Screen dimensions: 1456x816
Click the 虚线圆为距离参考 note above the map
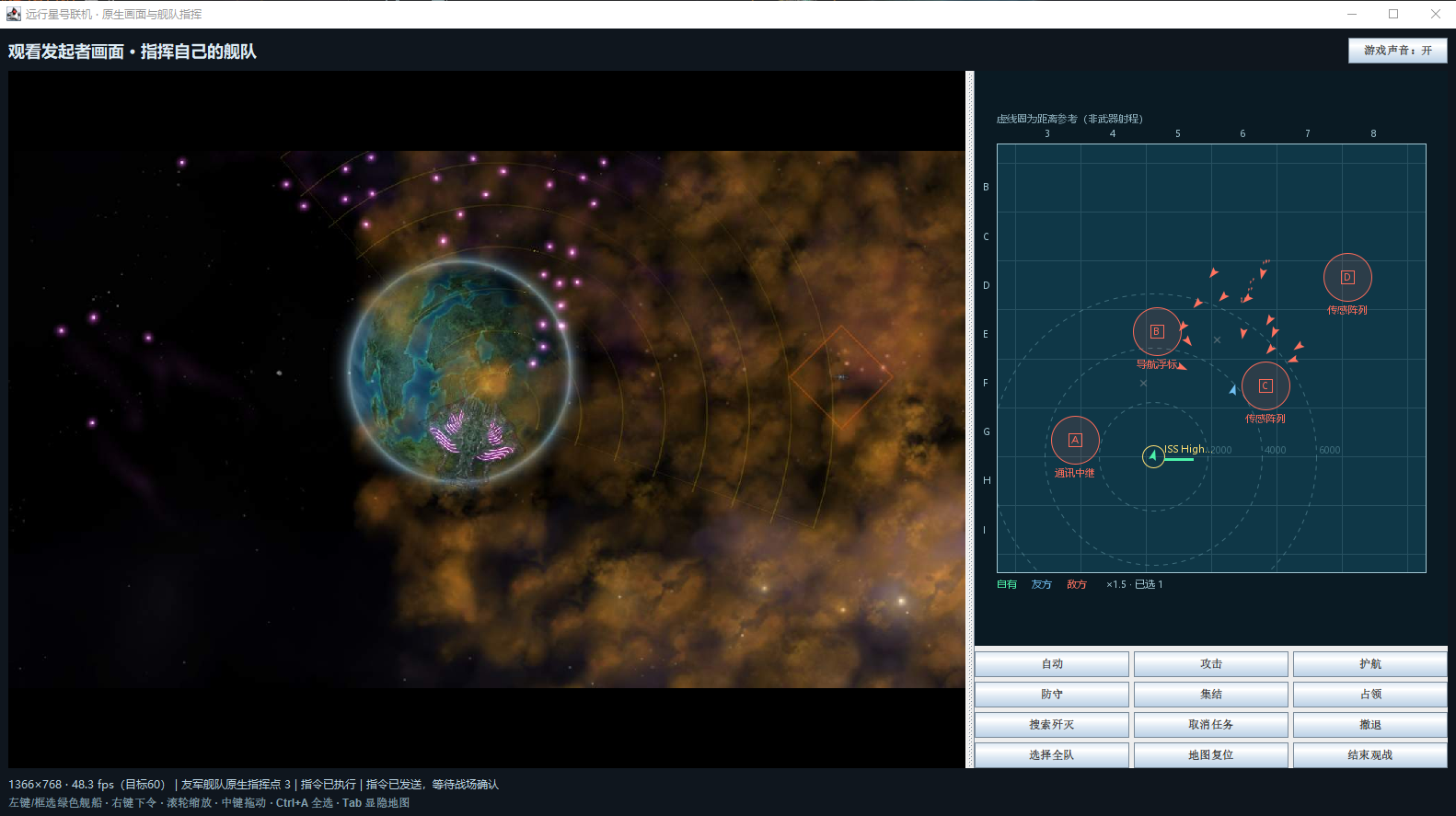[1069, 119]
